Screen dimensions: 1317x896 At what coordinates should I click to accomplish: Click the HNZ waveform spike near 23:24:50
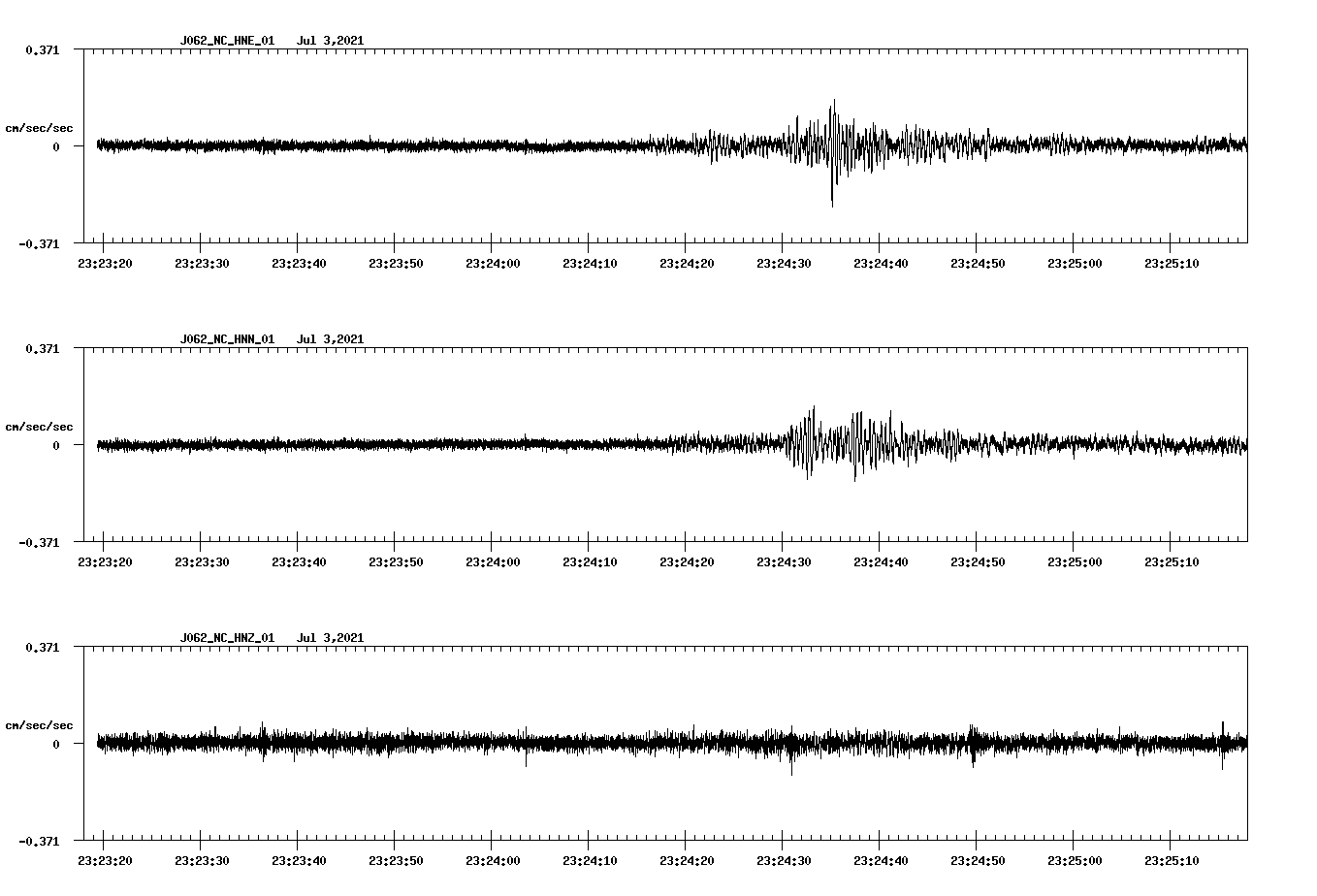point(973,746)
